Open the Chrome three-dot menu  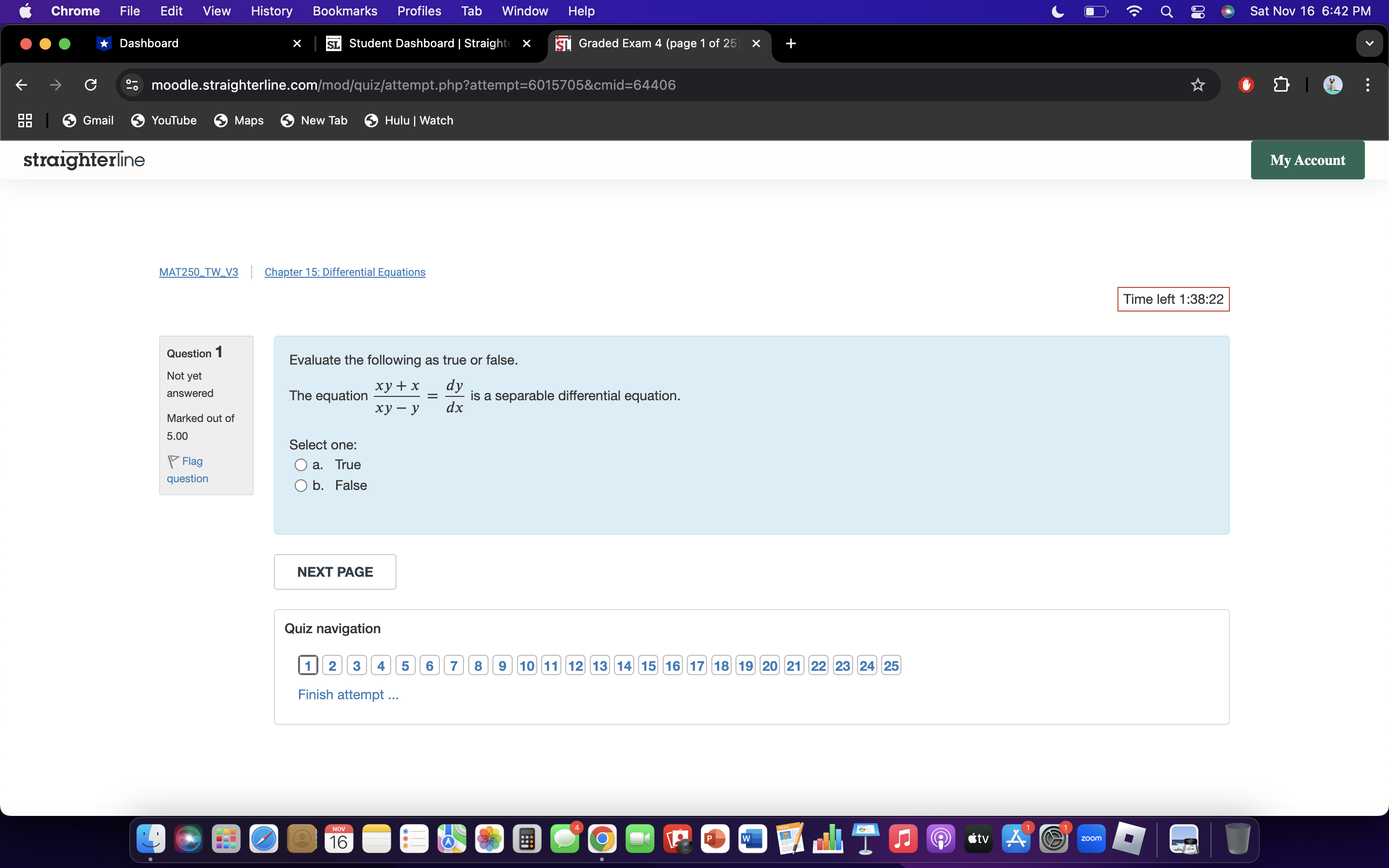coord(1368,84)
